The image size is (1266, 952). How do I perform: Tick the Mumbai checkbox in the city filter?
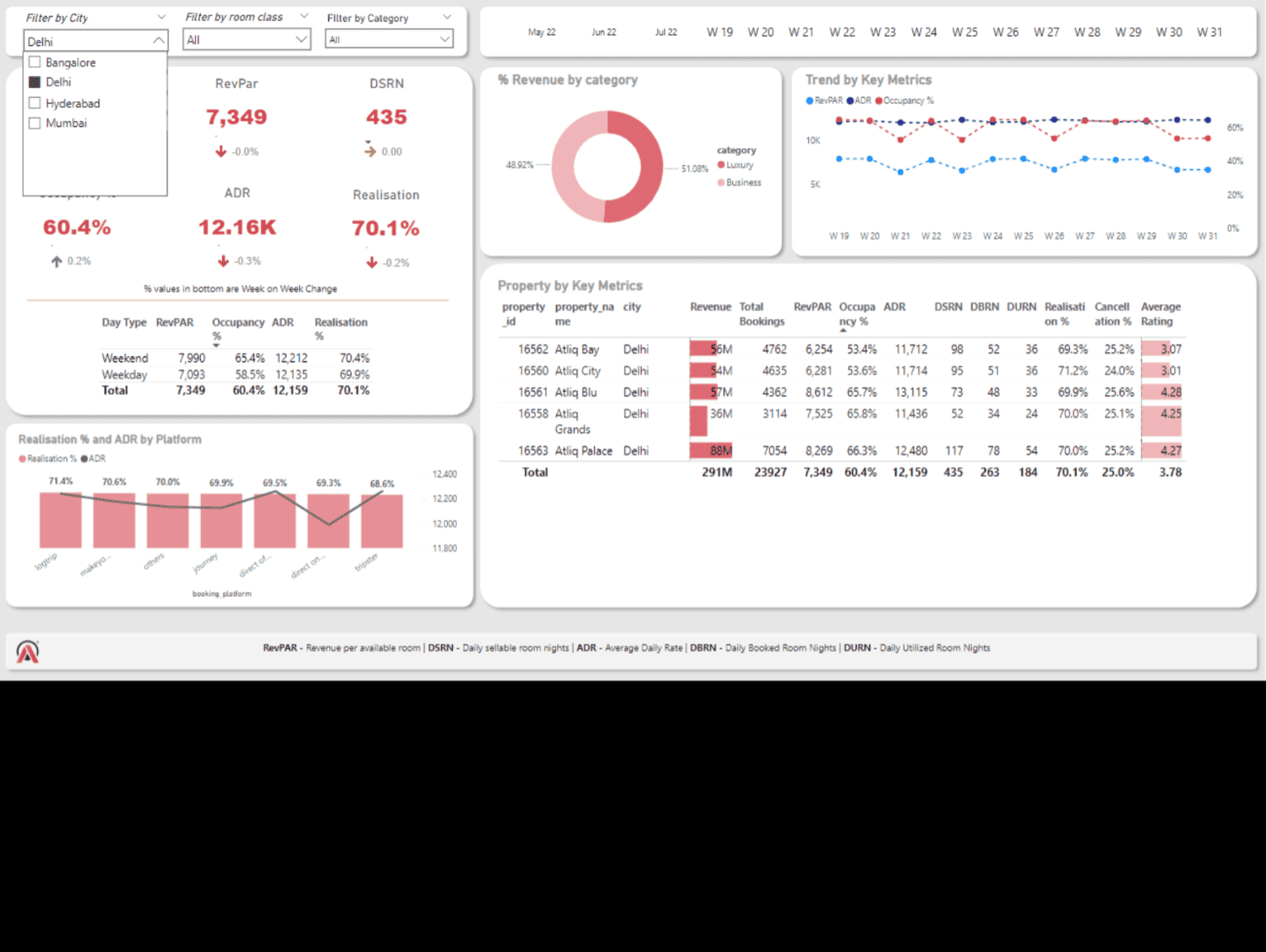point(35,124)
